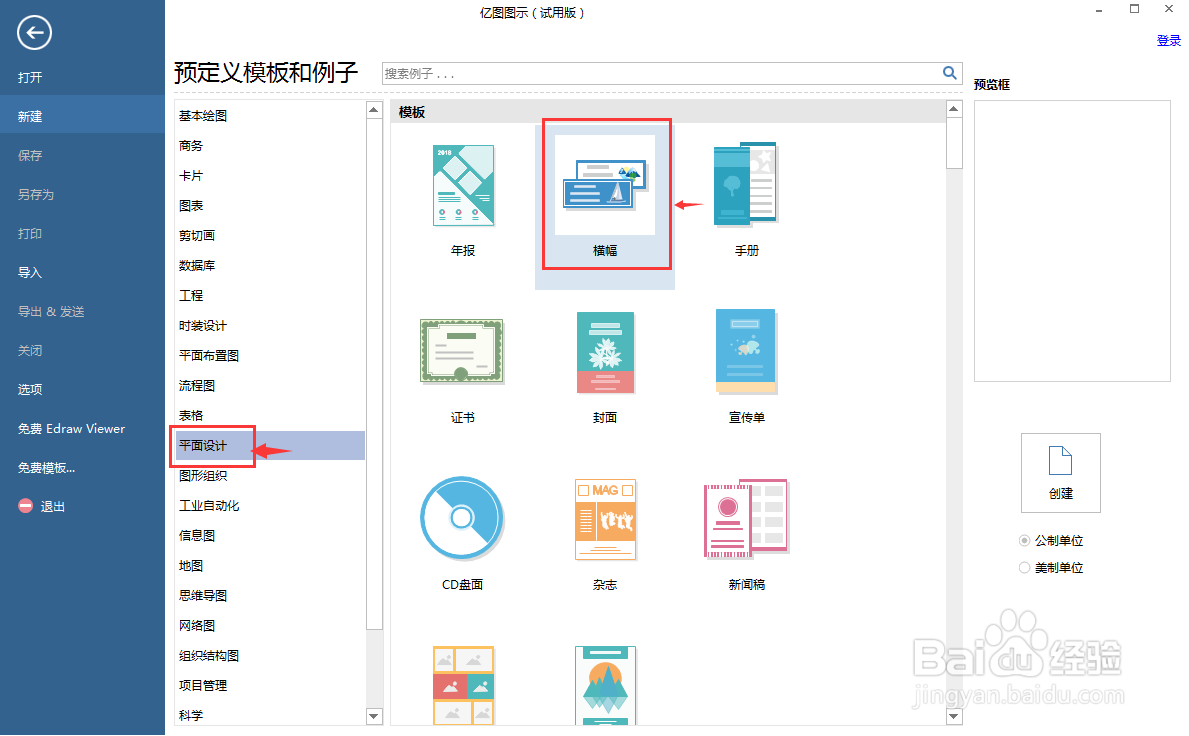Open the 封面 cover template
This screenshot has width=1189, height=736.
click(605, 352)
